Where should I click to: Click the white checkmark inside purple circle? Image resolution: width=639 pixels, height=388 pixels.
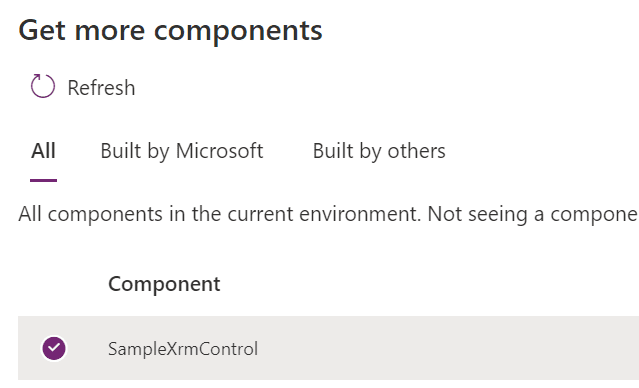point(54,348)
